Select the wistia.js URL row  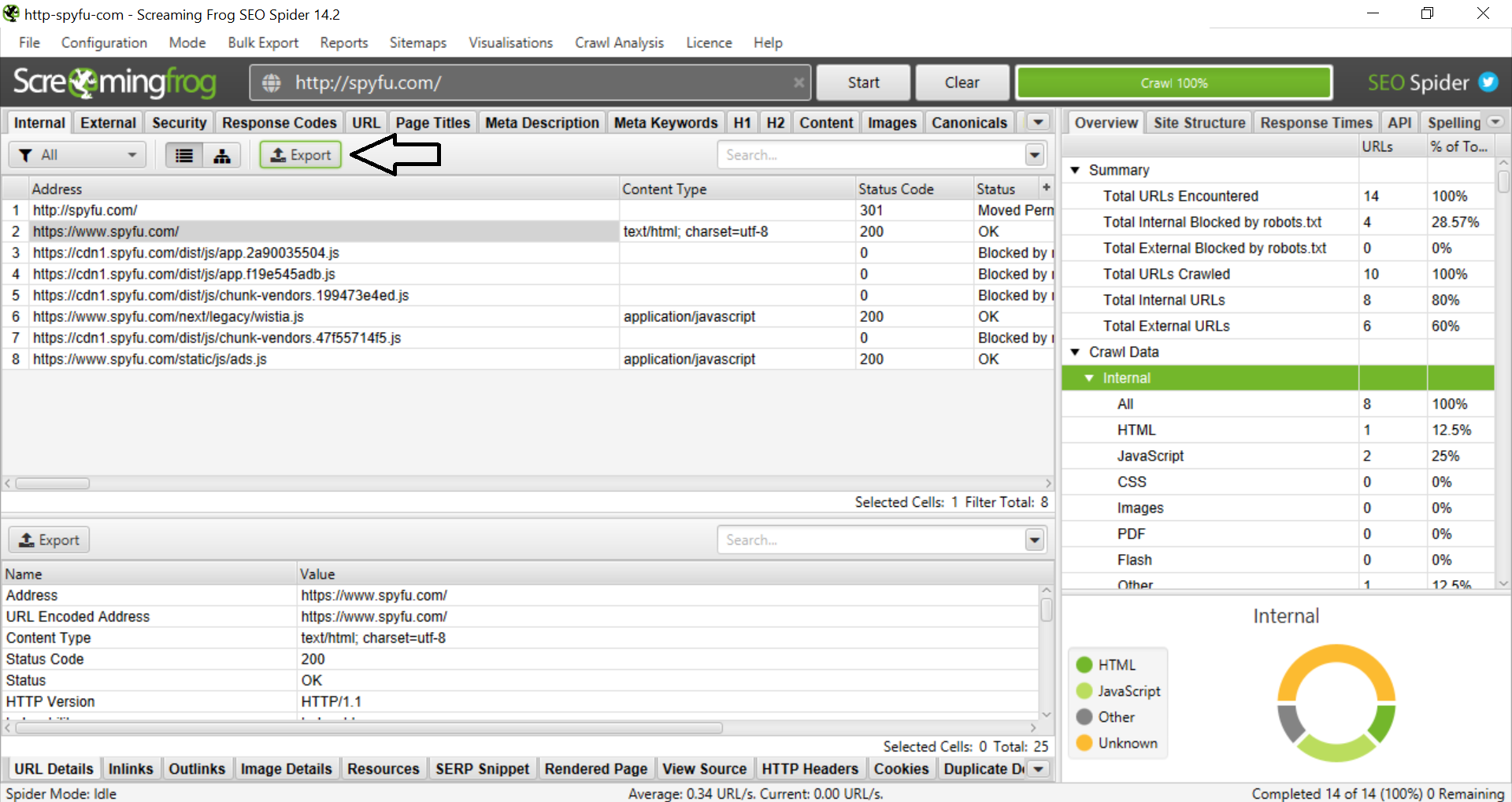tap(528, 316)
